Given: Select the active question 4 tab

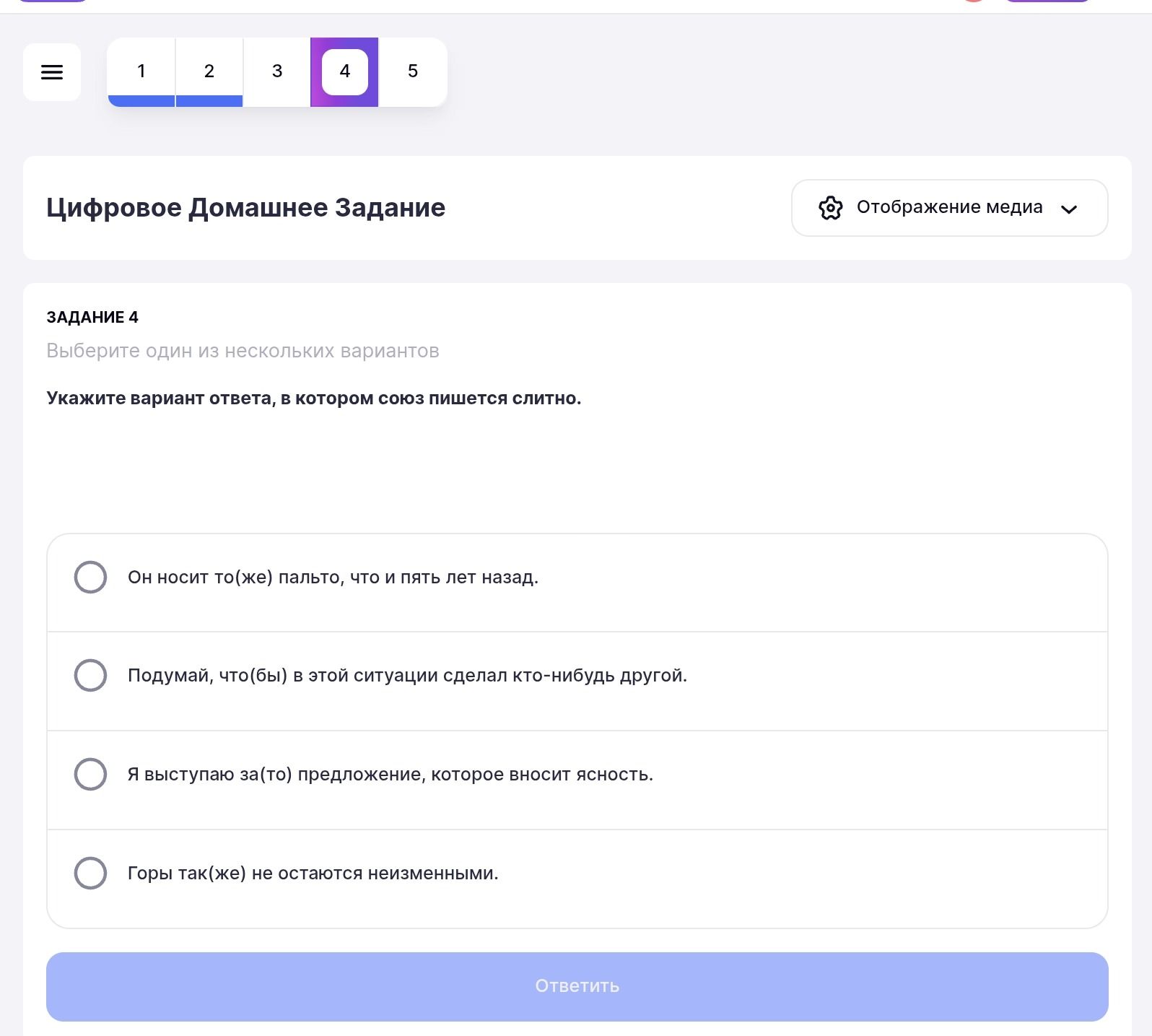Looking at the screenshot, I should pos(345,71).
